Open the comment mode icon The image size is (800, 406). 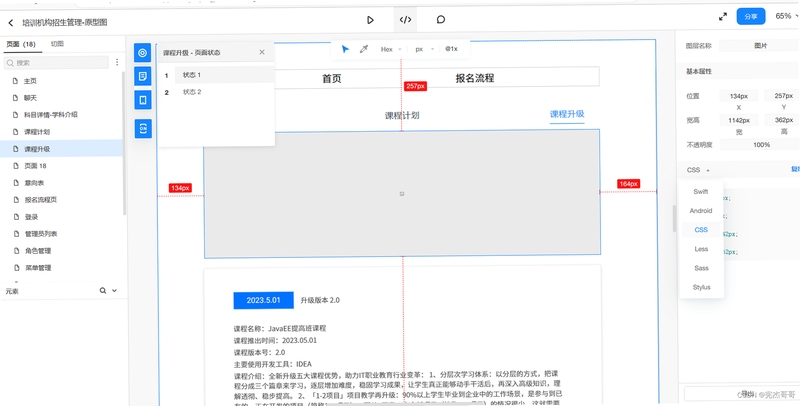pos(441,20)
